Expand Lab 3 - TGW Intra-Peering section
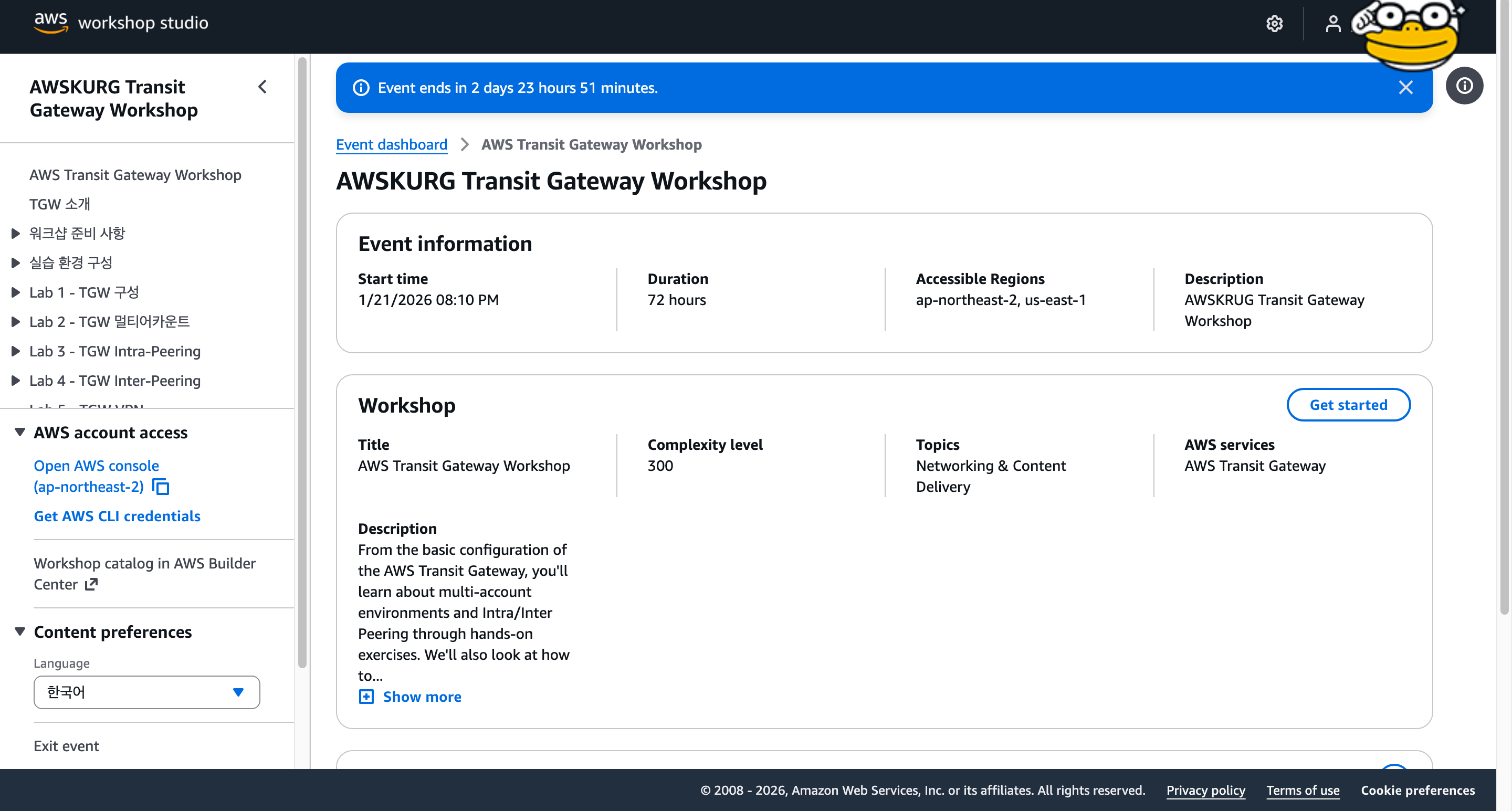 coord(16,352)
